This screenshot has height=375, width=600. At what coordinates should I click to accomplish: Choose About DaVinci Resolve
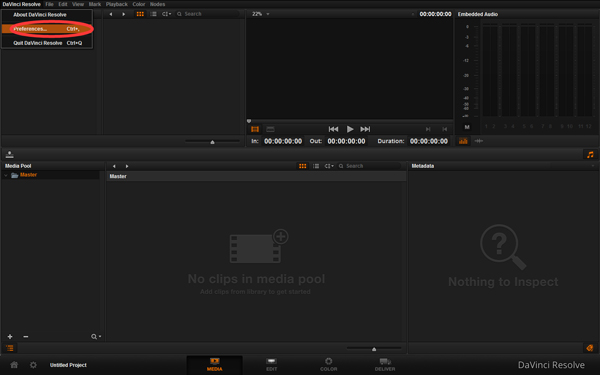pos(40,15)
